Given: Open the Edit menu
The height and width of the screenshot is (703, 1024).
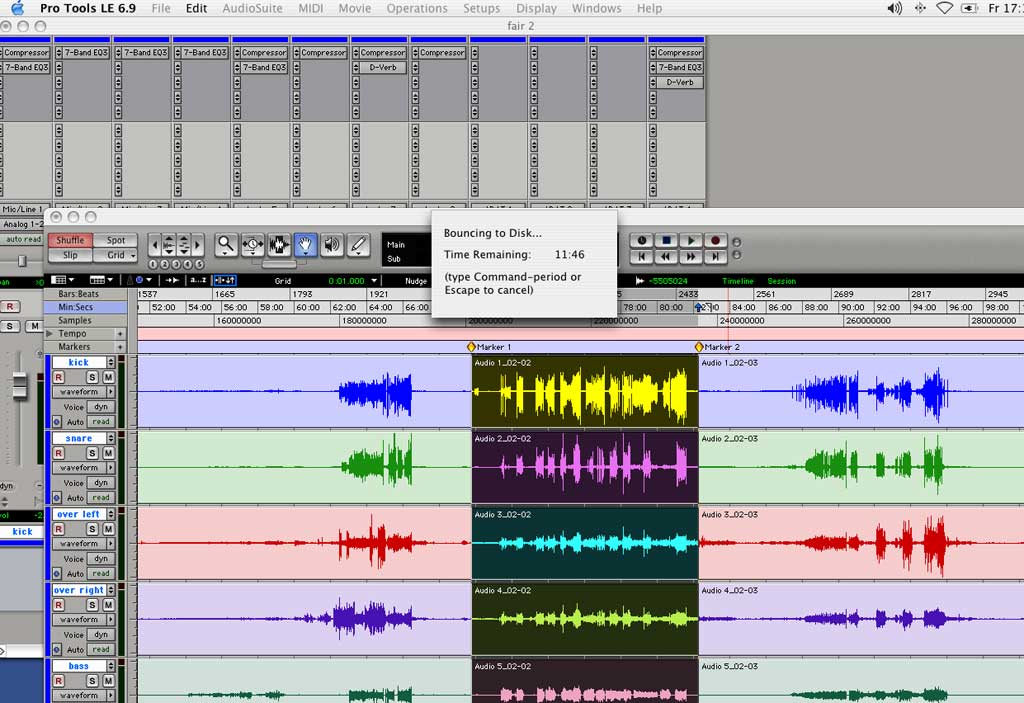Looking at the screenshot, I should (x=196, y=8).
